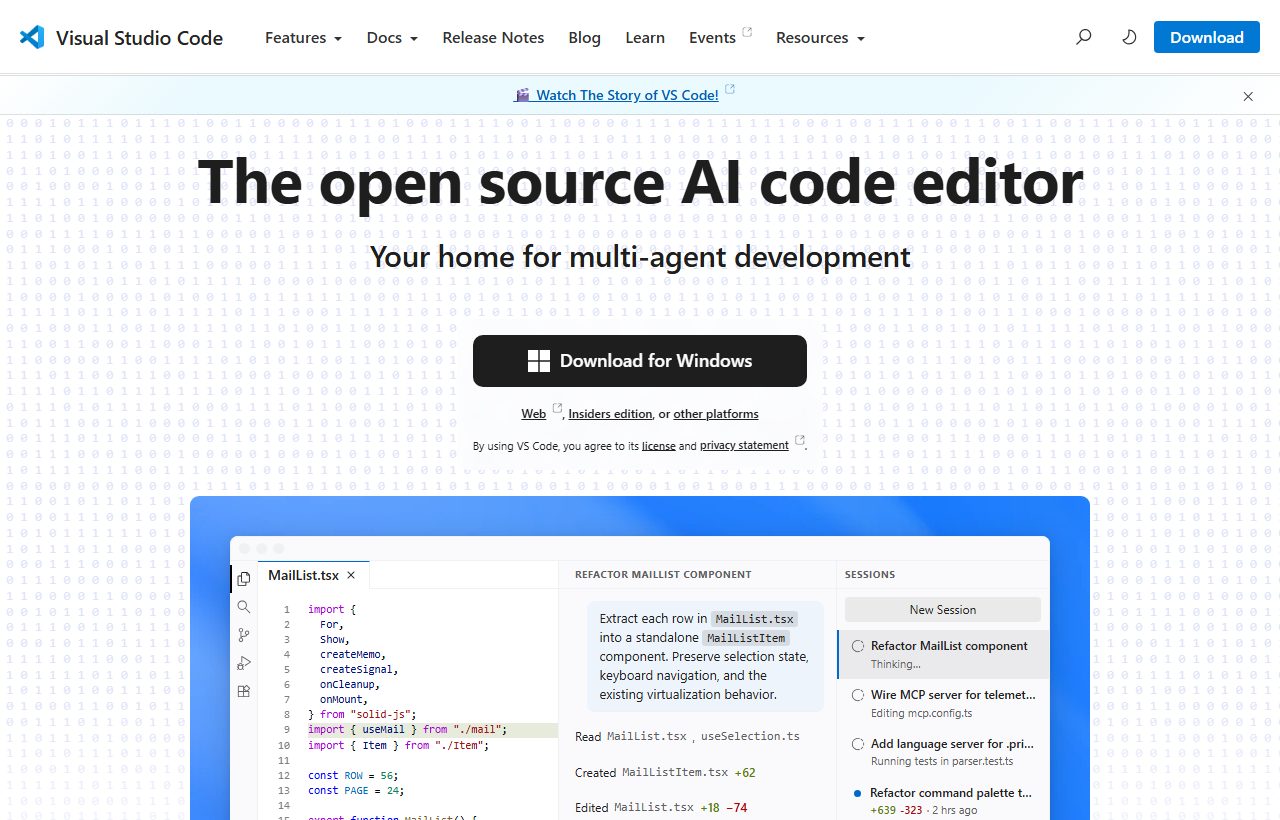Screen dimensions: 1280x820
Task: Dismiss the announcement banner with X
Action: 1248,97
